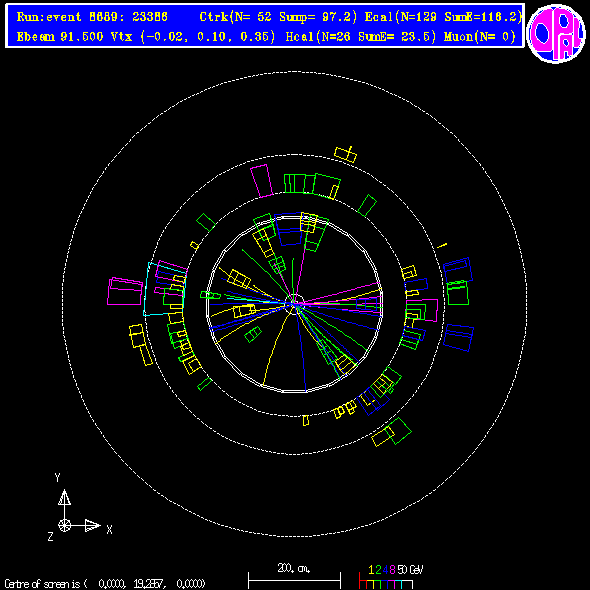Select the Z axis circle marker

(x=64, y=525)
